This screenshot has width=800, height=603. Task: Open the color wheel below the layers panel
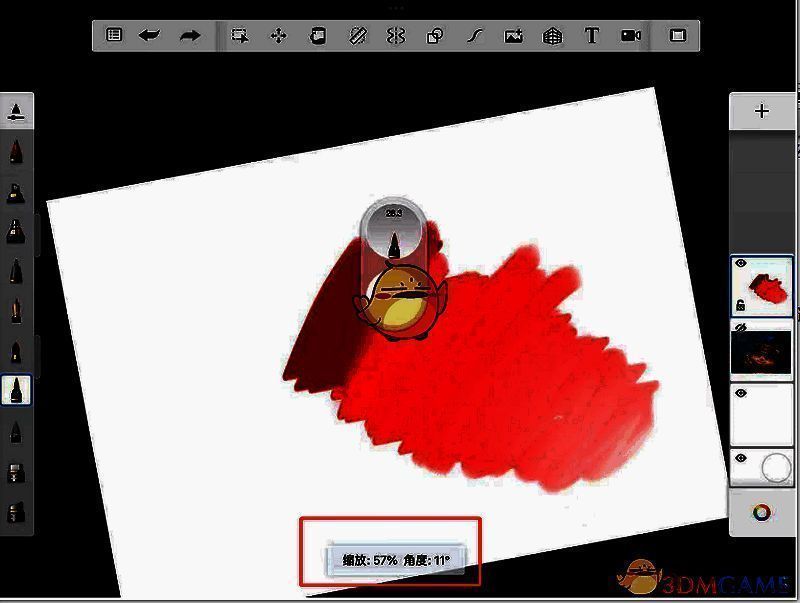pyautogui.click(x=762, y=512)
